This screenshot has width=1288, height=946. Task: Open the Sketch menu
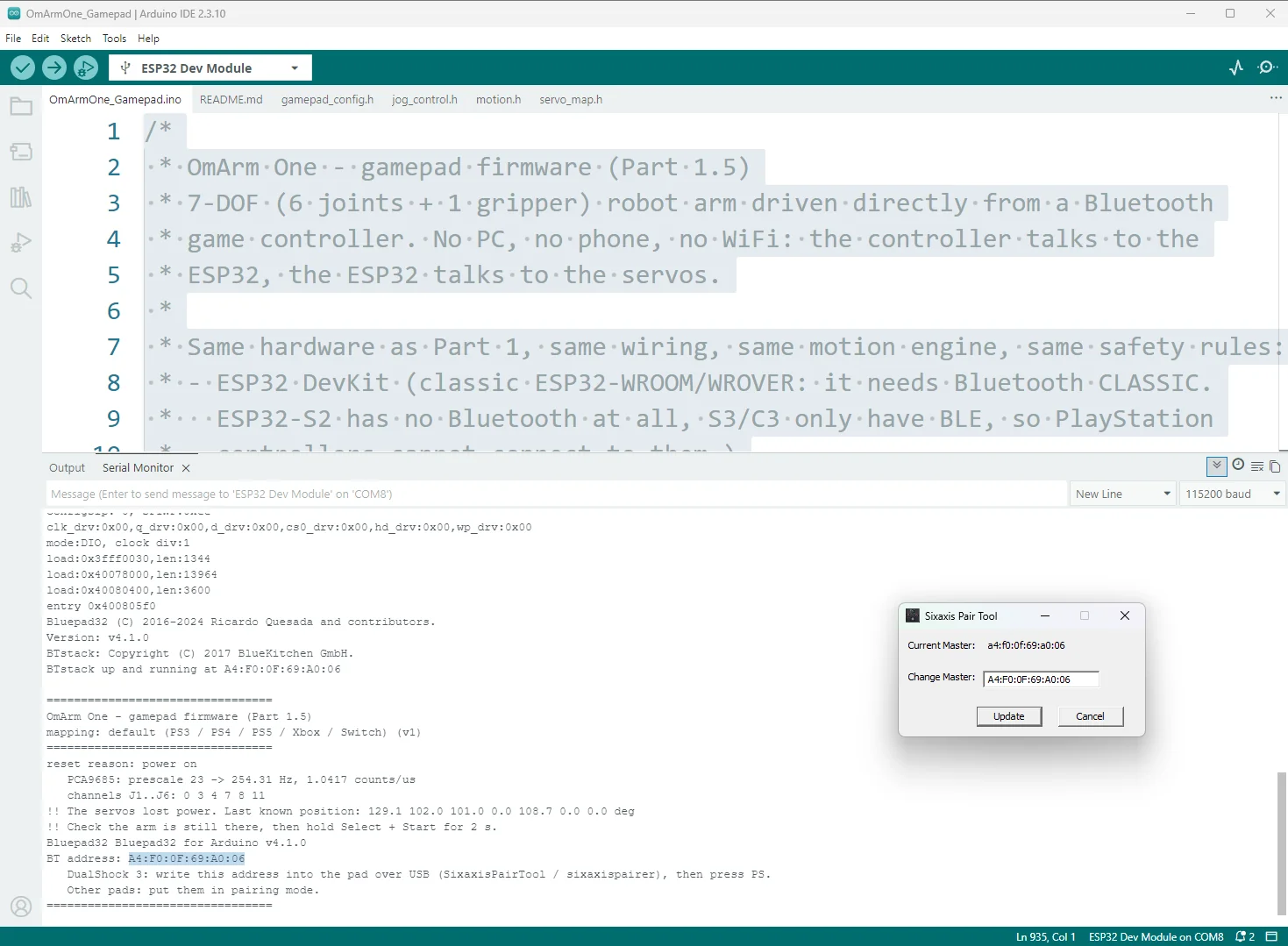click(x=75, y=39)
